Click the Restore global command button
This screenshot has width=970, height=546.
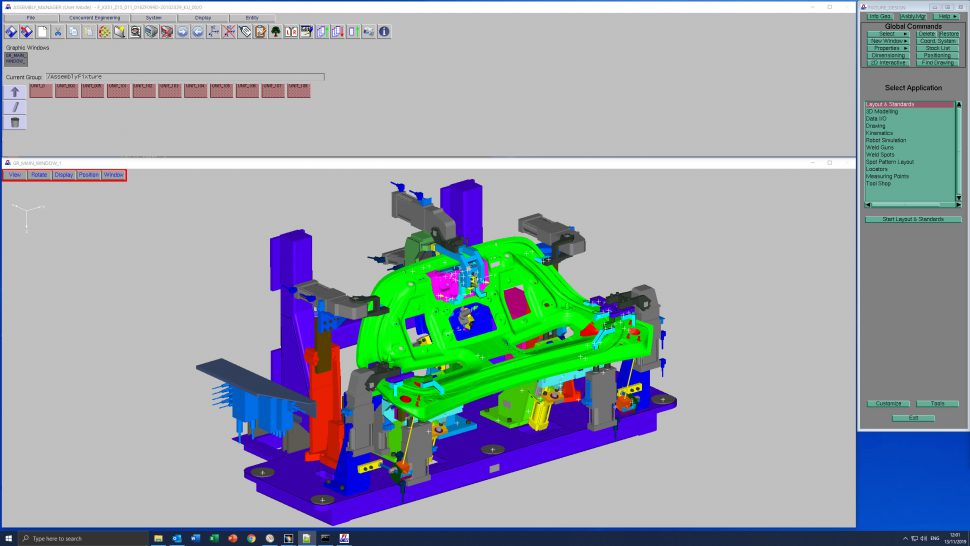pos(948,34)
